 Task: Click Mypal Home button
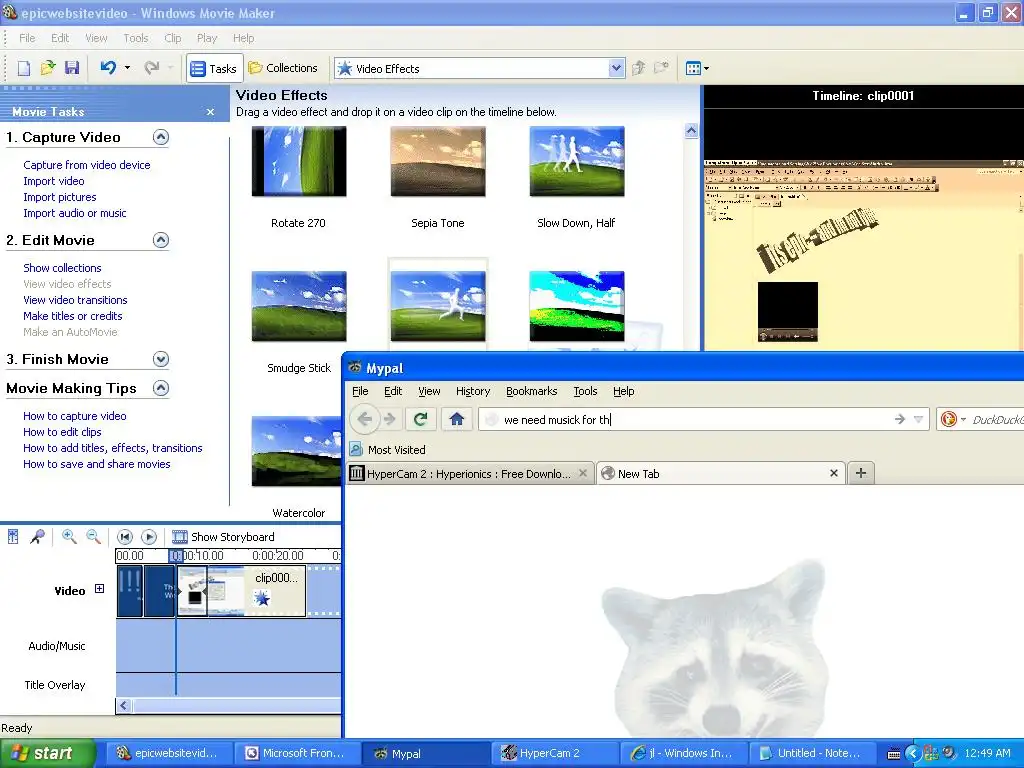pyautogui.click(x=456, y=419)
